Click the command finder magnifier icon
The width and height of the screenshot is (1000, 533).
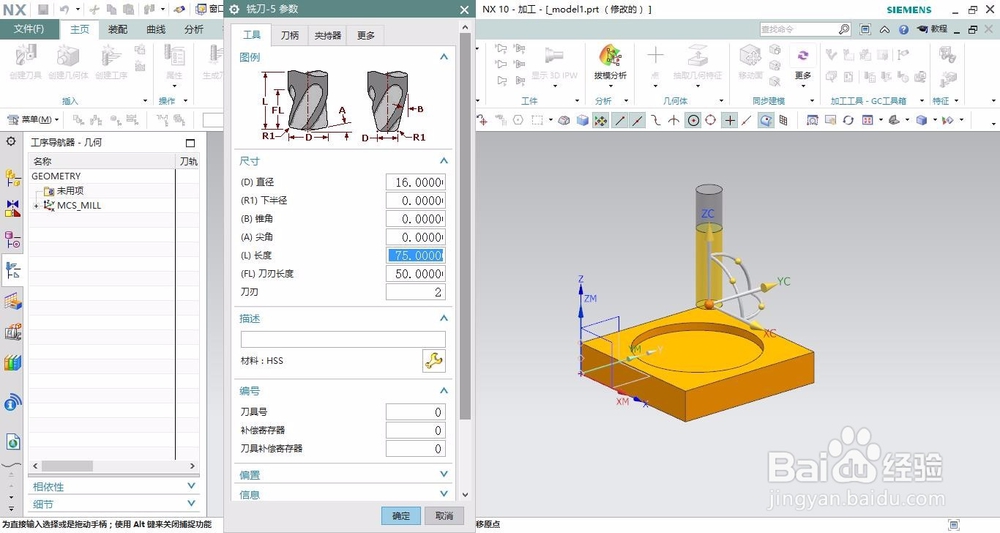tap(844, 29)
